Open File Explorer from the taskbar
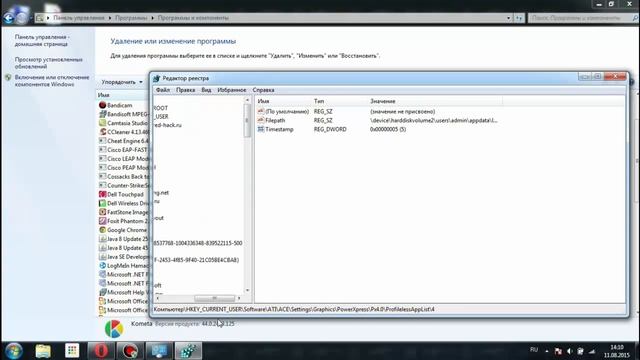640x360 pixels. [43, 351]
